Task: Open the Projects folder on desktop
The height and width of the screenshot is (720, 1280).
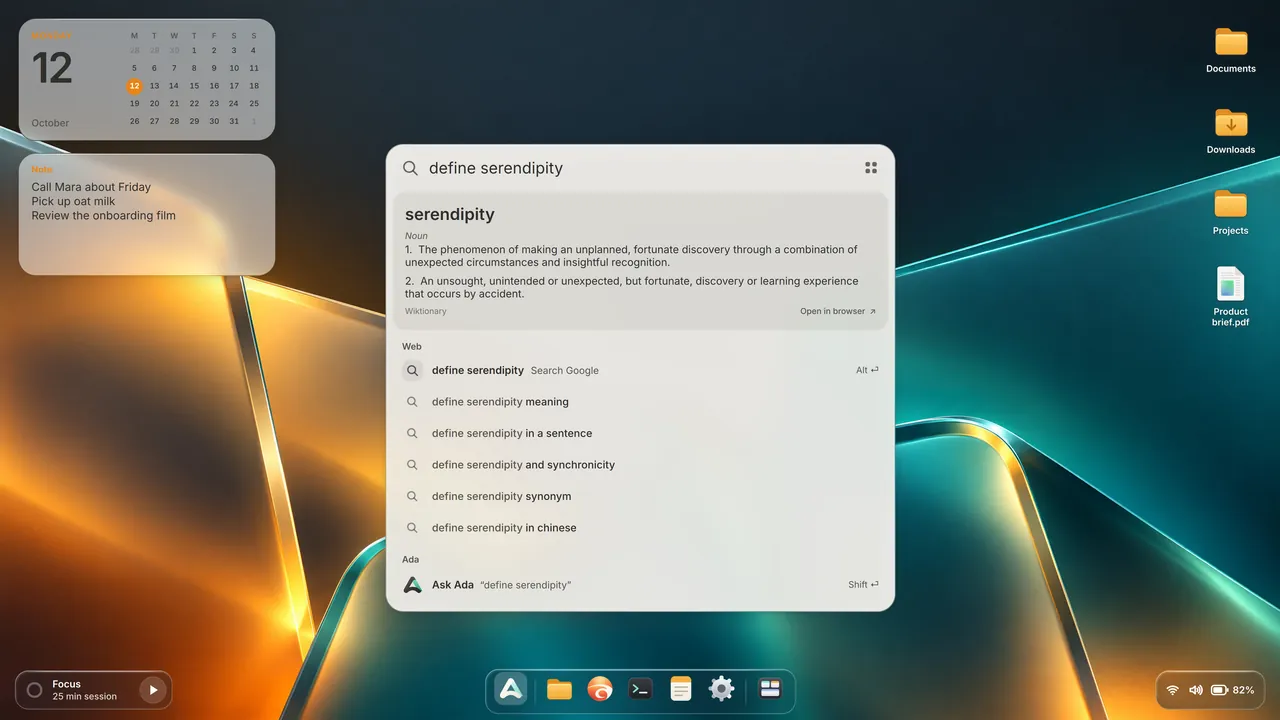Action: (x=1231, y=212)
